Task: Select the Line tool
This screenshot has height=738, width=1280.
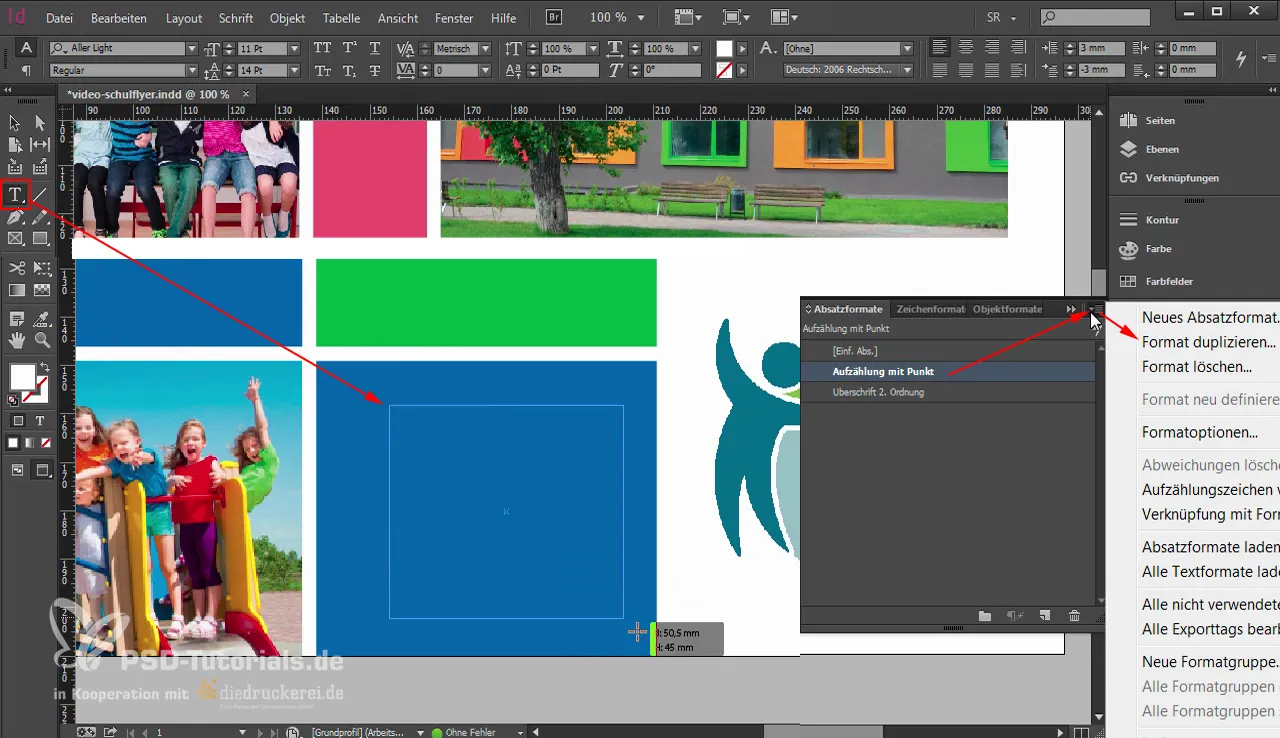Action: tap(41, 194)
